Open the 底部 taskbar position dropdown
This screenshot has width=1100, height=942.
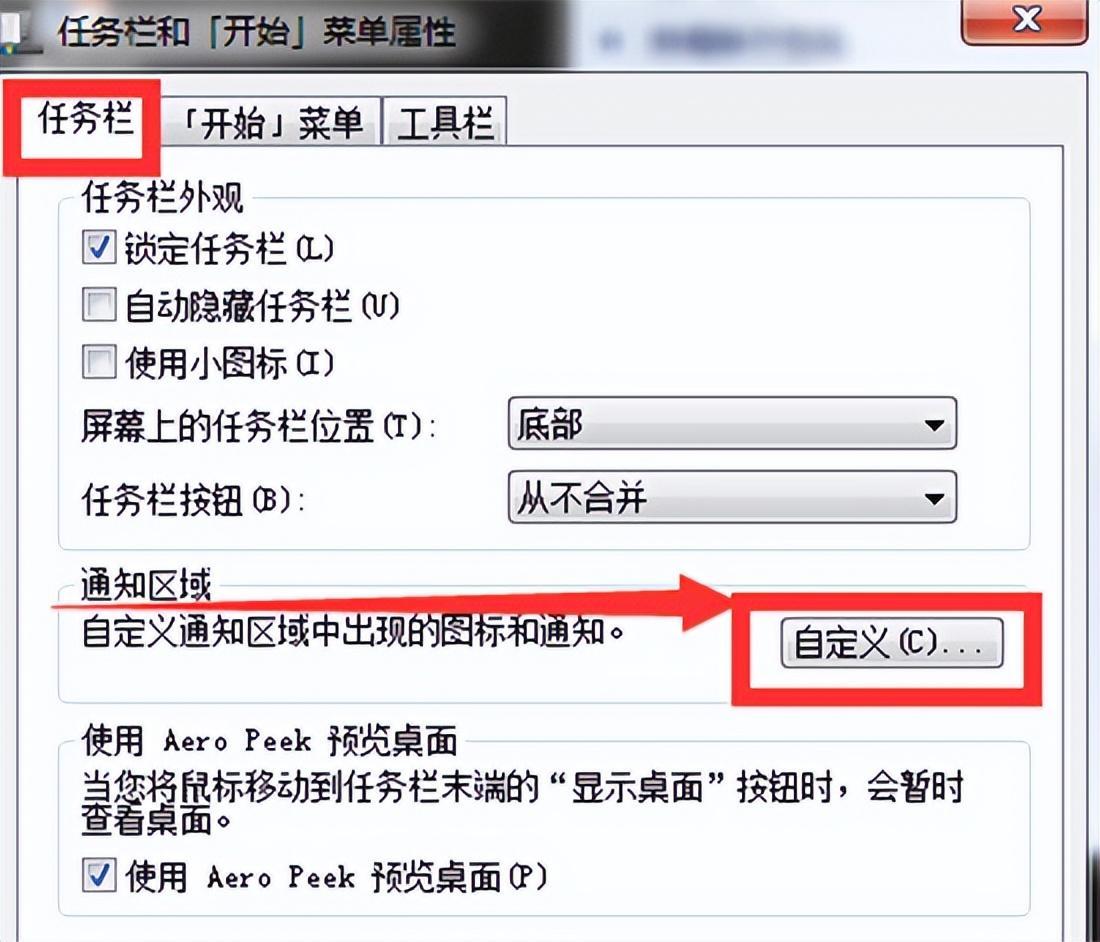pyautogui.click(x=732, y=423)
